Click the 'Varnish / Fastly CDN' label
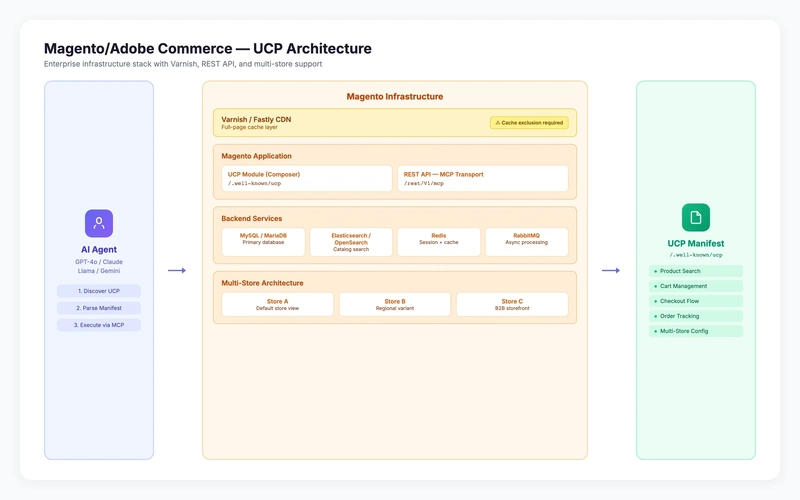 click(256, 119)
